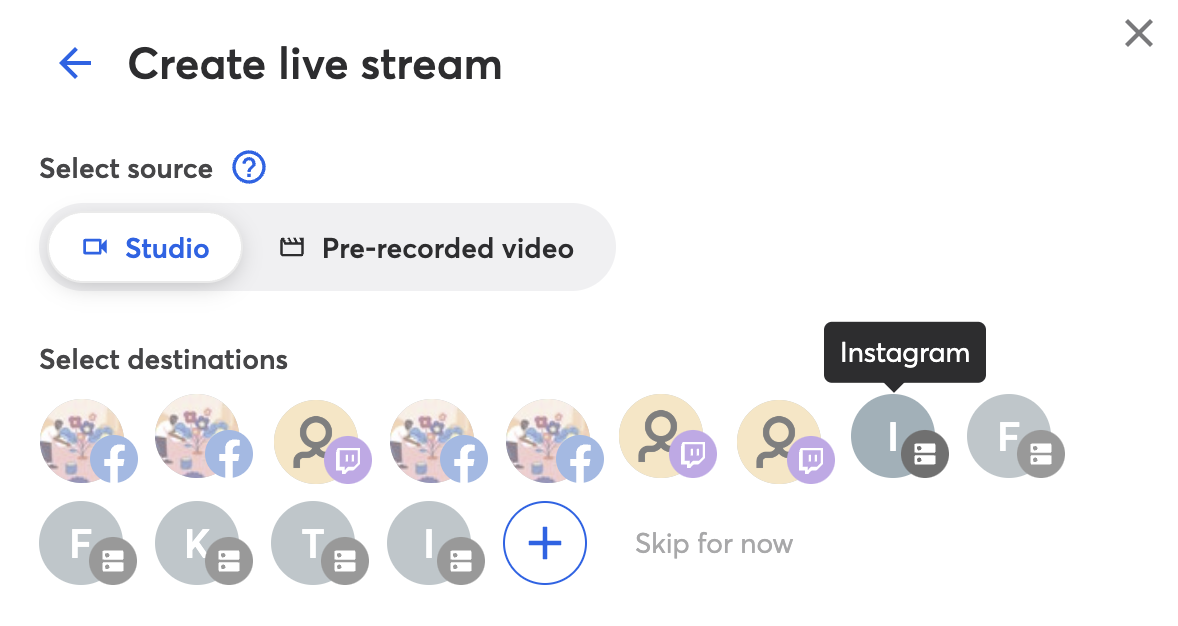
Task: Close the Create live stream dialog
Action: tap(1139, 33)
